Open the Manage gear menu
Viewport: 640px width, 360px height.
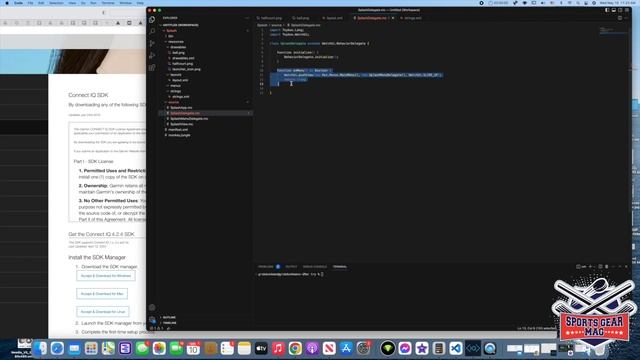[152, 320]
